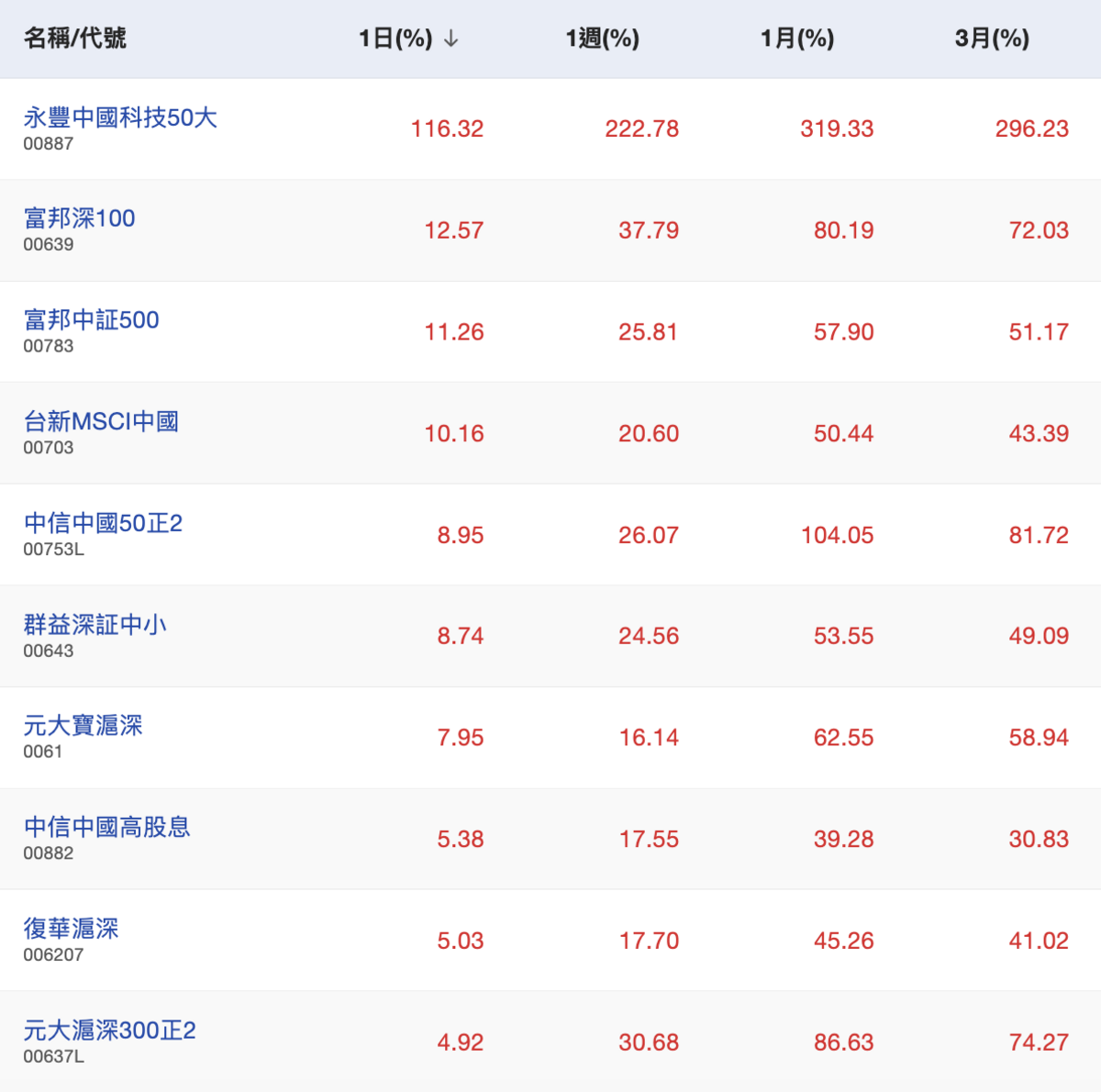1101x1092 pixels.
Task: Select the 3-month value 51.17
Action: click(1040, 332)
